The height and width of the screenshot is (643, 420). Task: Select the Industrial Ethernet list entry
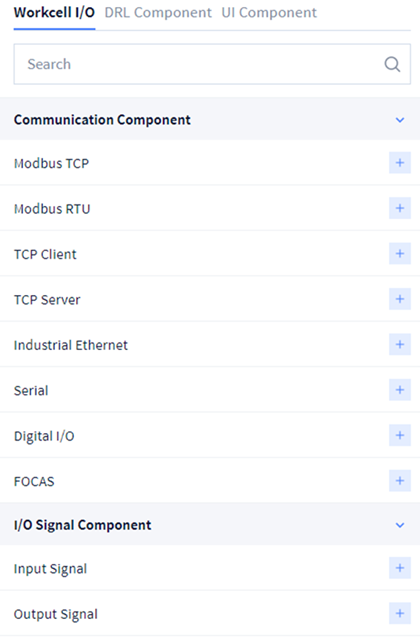pyautogui.click(x=210, y=345)
